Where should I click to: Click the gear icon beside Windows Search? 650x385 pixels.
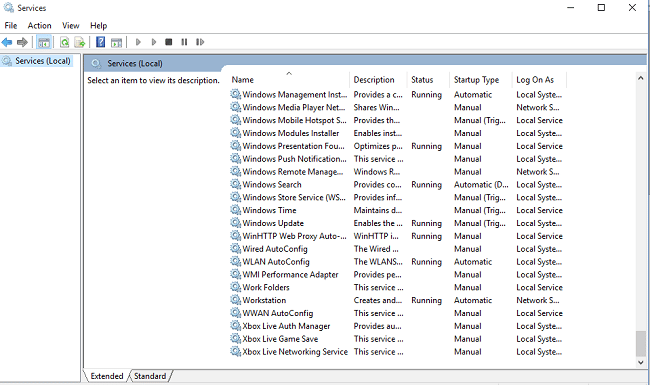pos(235,184)
